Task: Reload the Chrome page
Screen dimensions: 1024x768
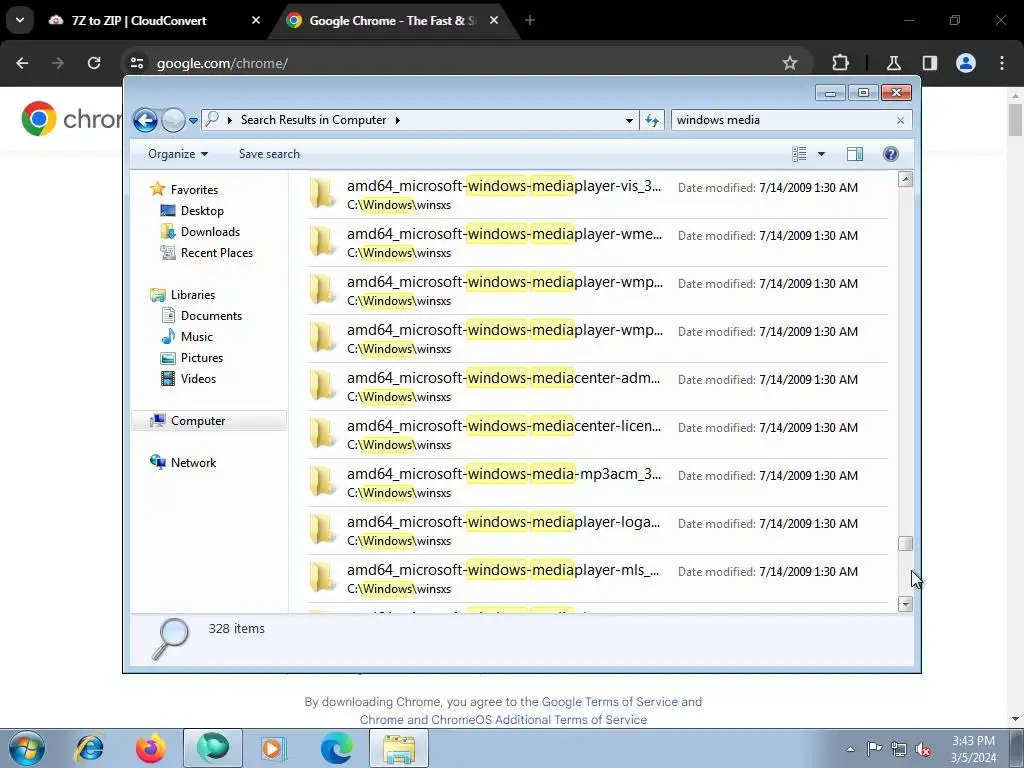Action: [94, 63]
